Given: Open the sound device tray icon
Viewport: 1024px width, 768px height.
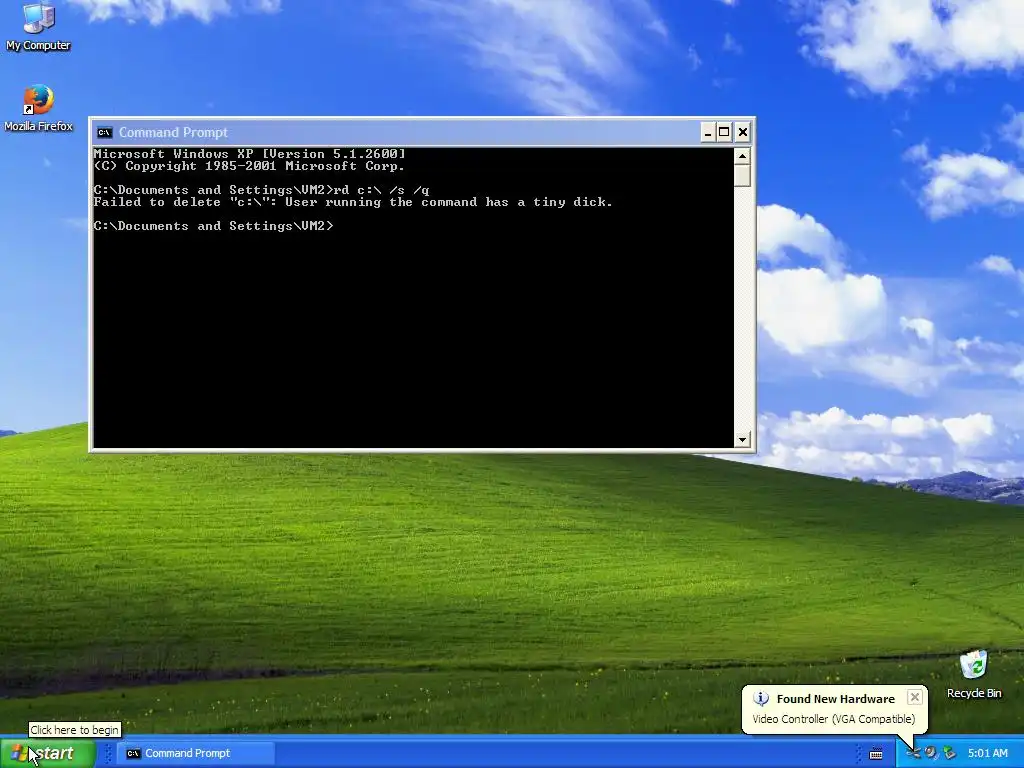Looking at the screenshot, I should (931, 754).
